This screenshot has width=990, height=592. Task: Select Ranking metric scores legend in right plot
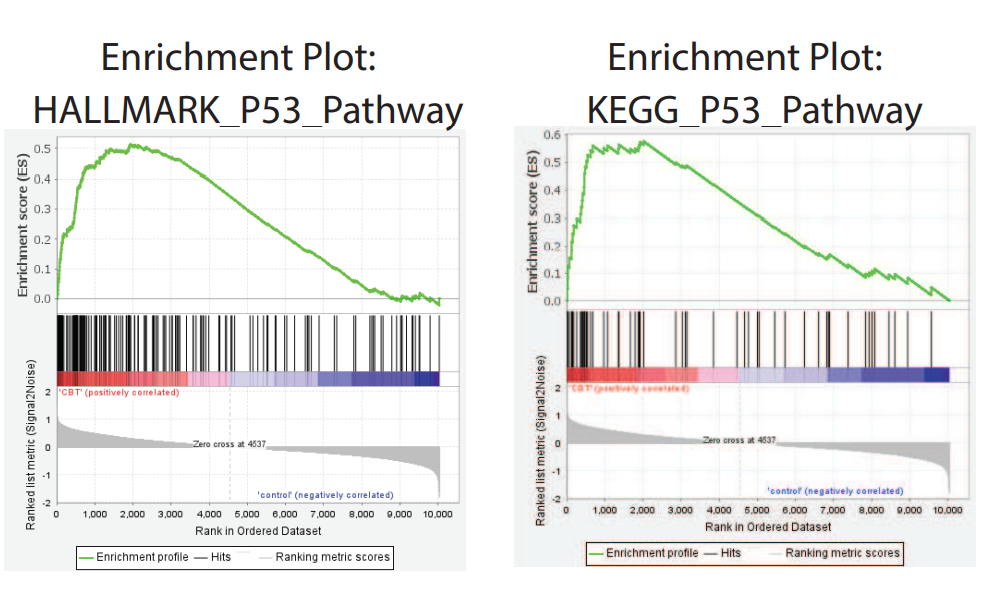[x=842, y=552]
